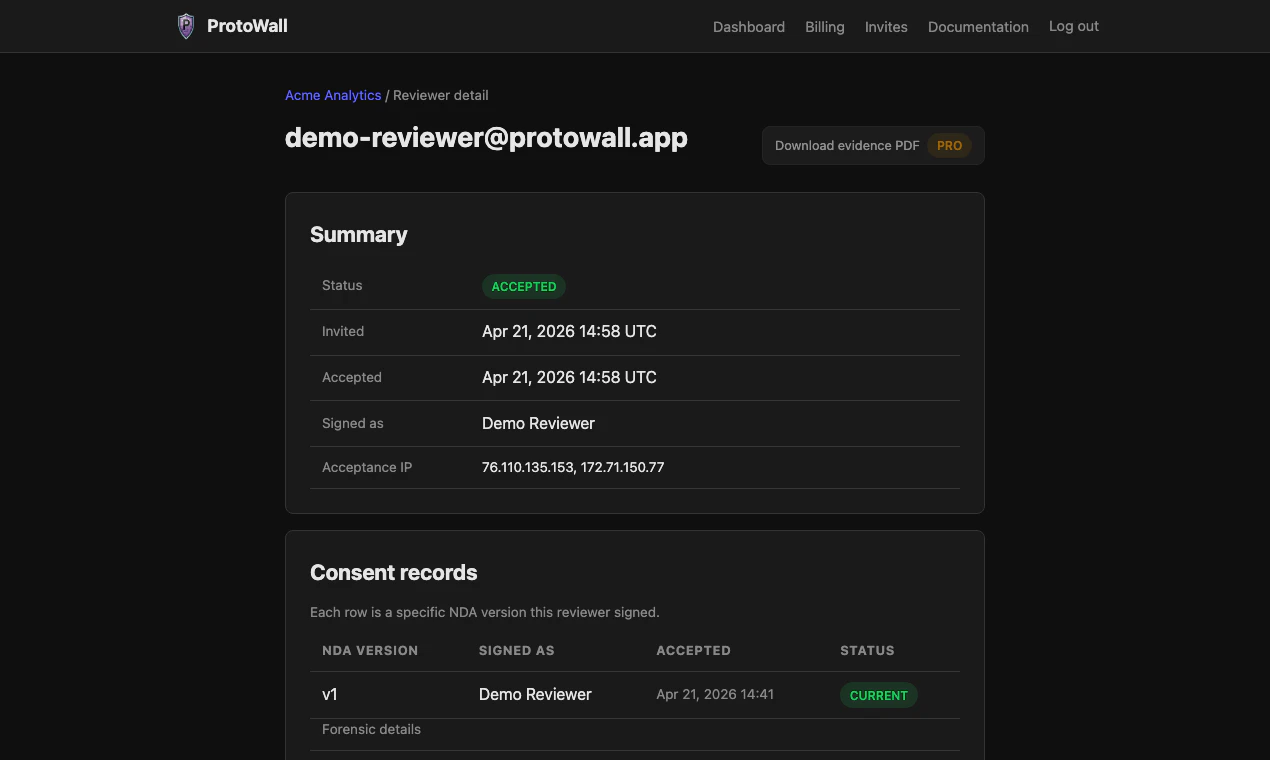This screenshot has width=1270, height=760.
Task: Click the NDA VERSION column header
Action: pos(370,650)
